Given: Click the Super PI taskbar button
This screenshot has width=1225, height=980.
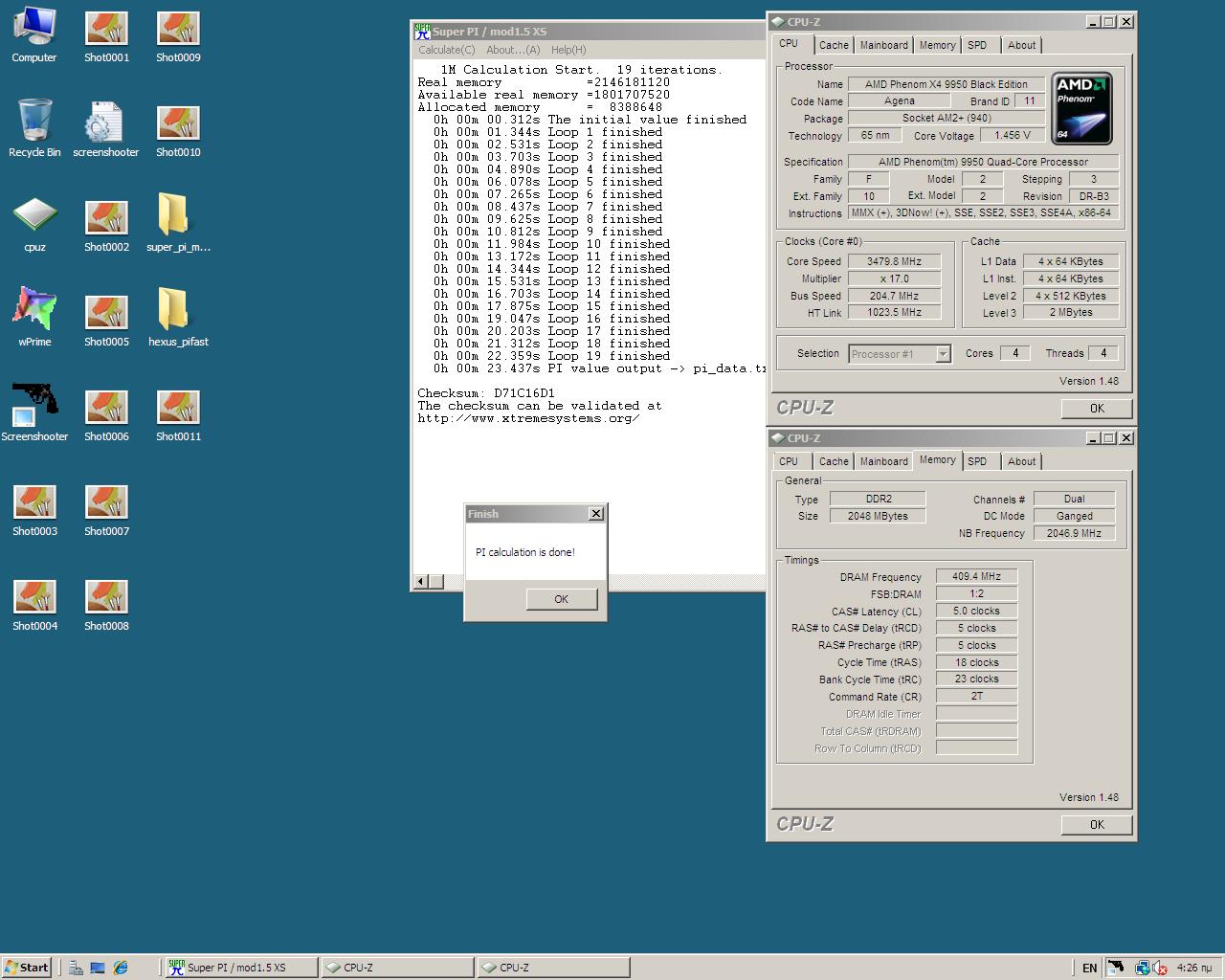Looking at the screenshot, I should 241,968.
